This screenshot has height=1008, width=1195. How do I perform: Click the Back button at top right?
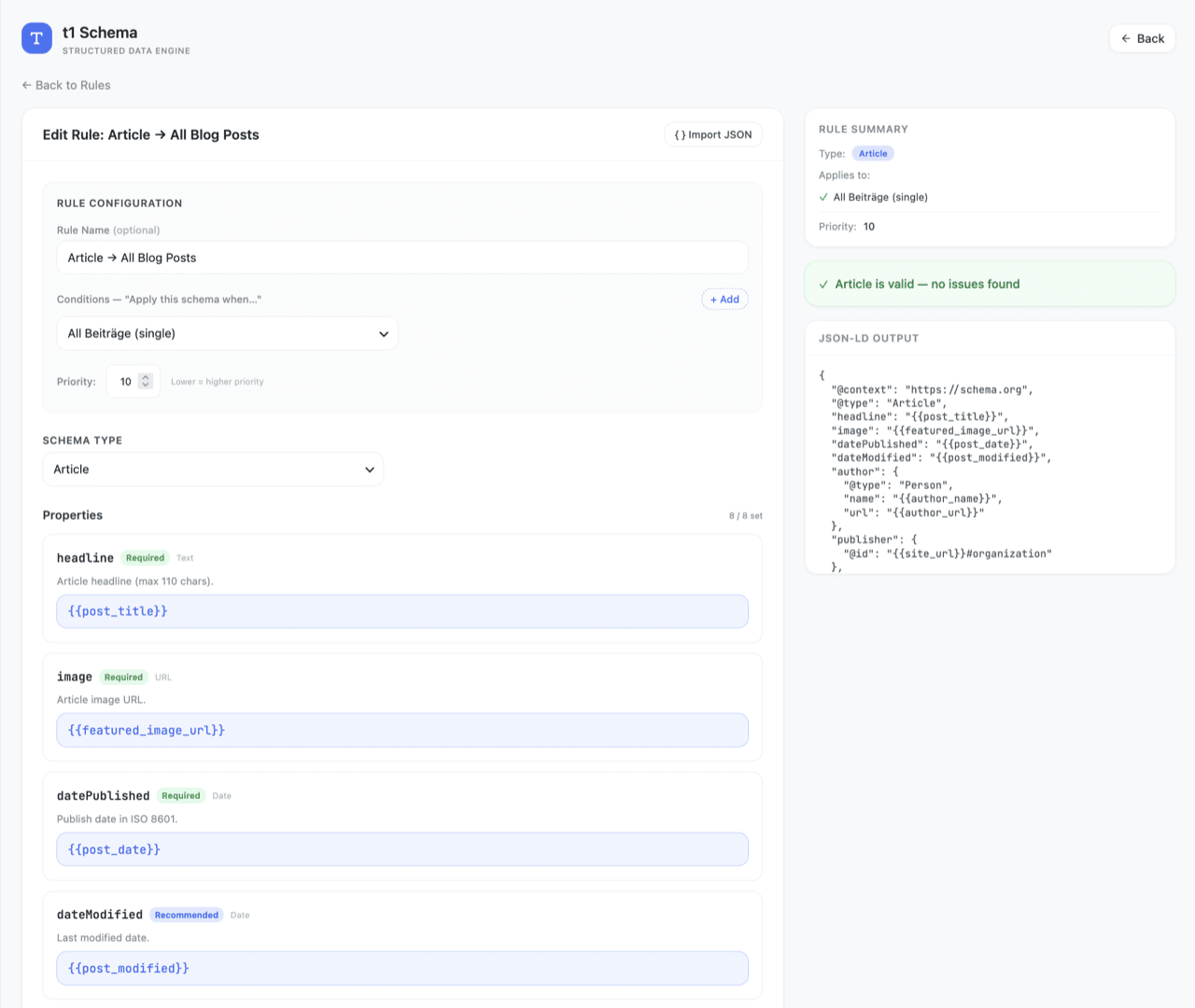tap(1142, 38)
